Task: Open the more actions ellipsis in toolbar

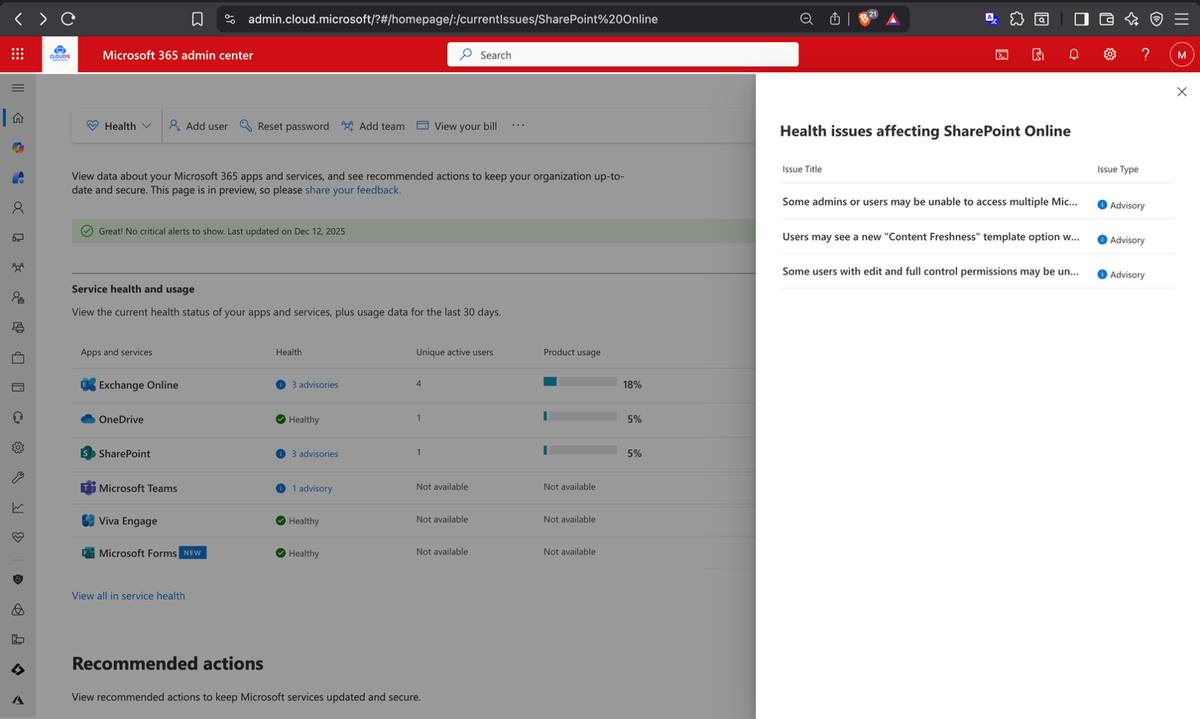Action: coord(518,125)
